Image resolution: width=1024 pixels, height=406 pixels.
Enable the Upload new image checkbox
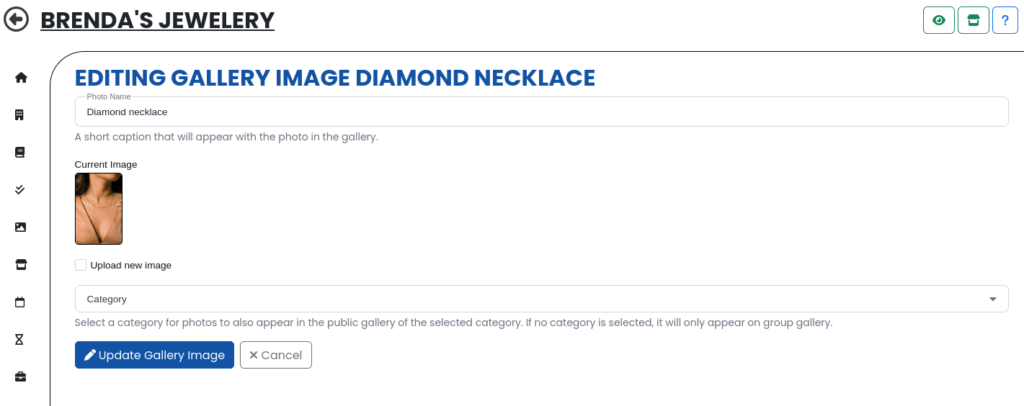coord(81,265)
